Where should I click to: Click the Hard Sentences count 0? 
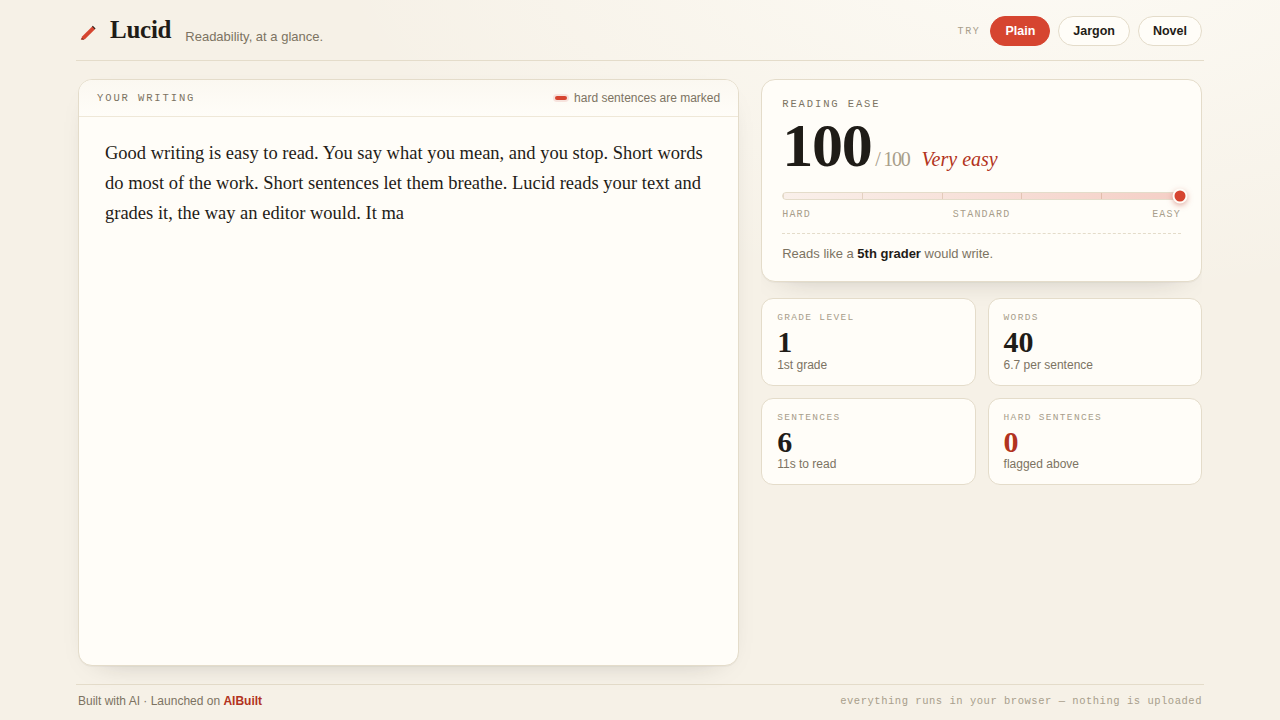1011,442
